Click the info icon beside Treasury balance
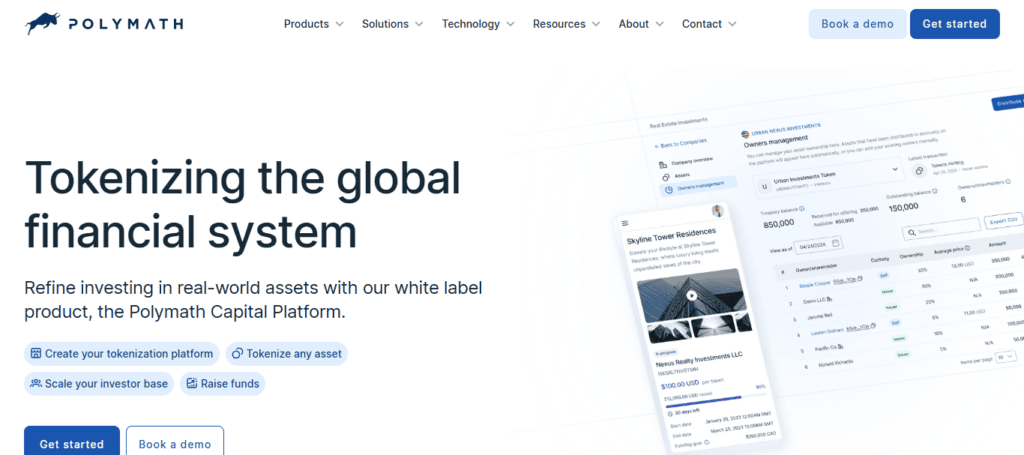 [801, 209]
